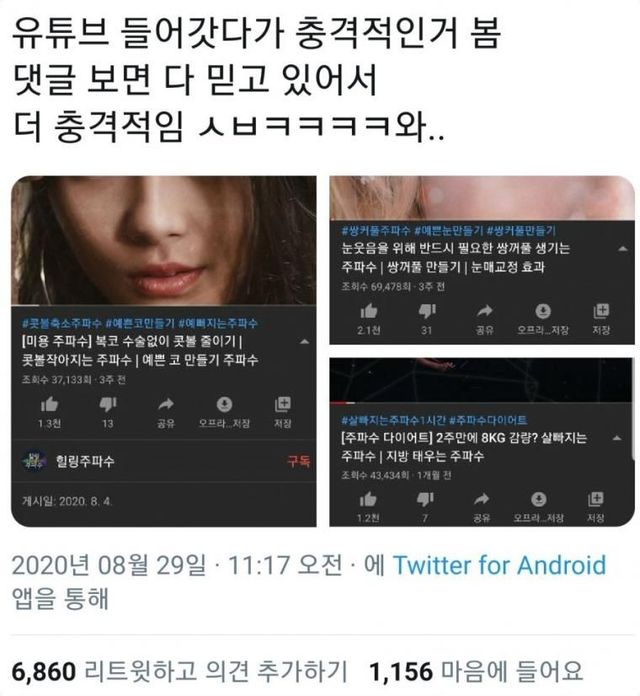Expand the nose video description arrow
This screenshot has height=696, width=640.
click(304, 342)
